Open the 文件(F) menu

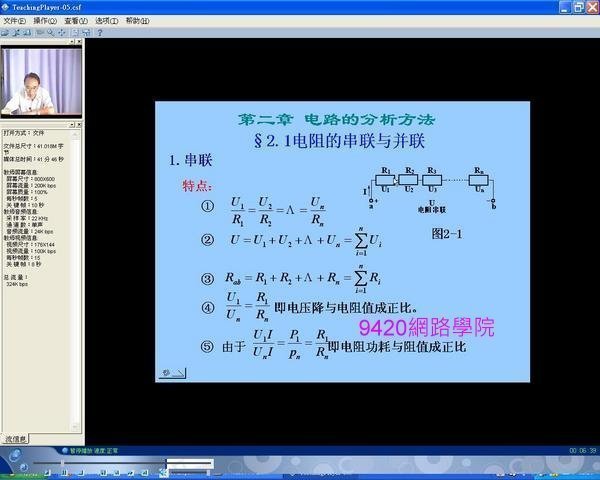[14, 20]
